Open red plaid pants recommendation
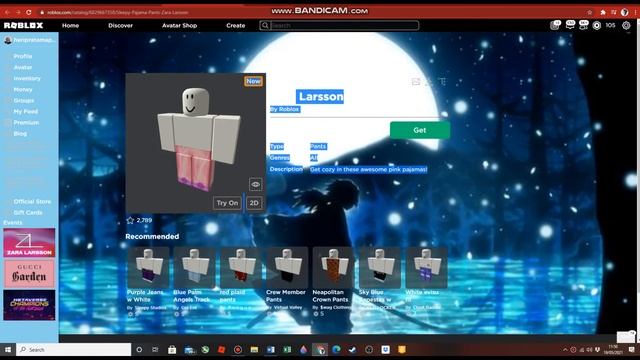The width and height of the screenshot is (640, 360). pyautogui.click(x=241, y=267)
